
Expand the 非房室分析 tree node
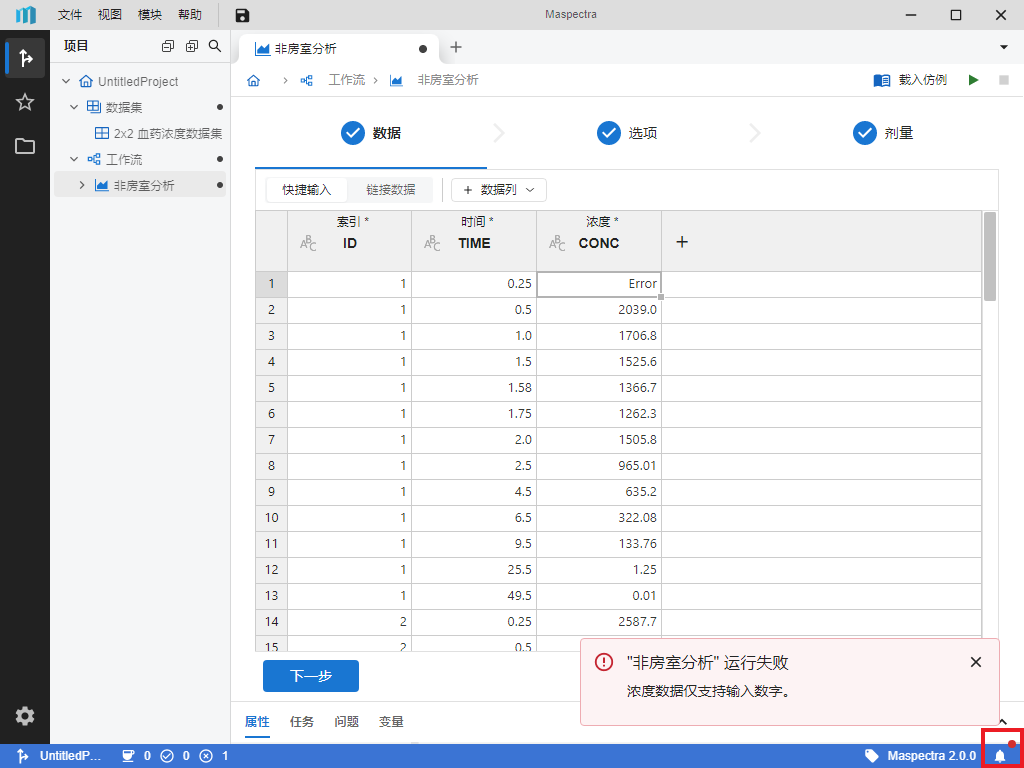tap(82, 185)
